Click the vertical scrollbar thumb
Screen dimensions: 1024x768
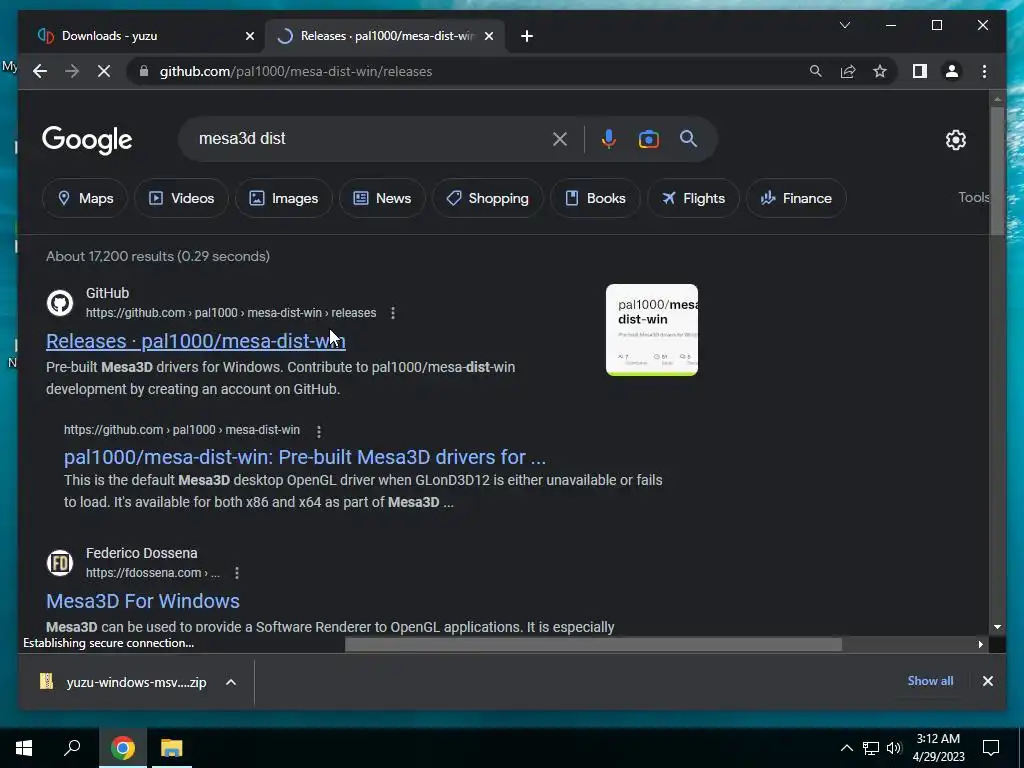click(x=997, y=170)
